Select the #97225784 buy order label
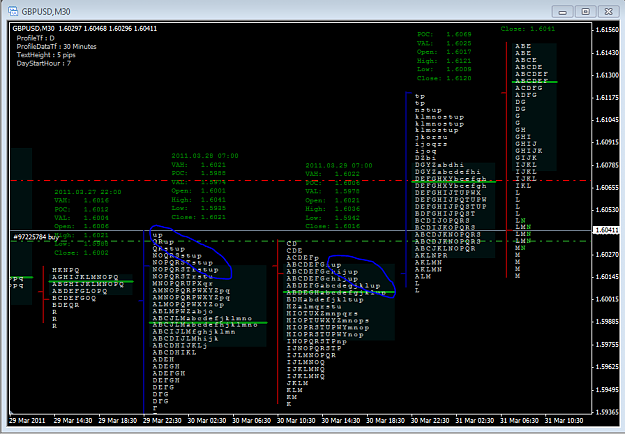This screenshot has height=434, width=625. (36, 237)
